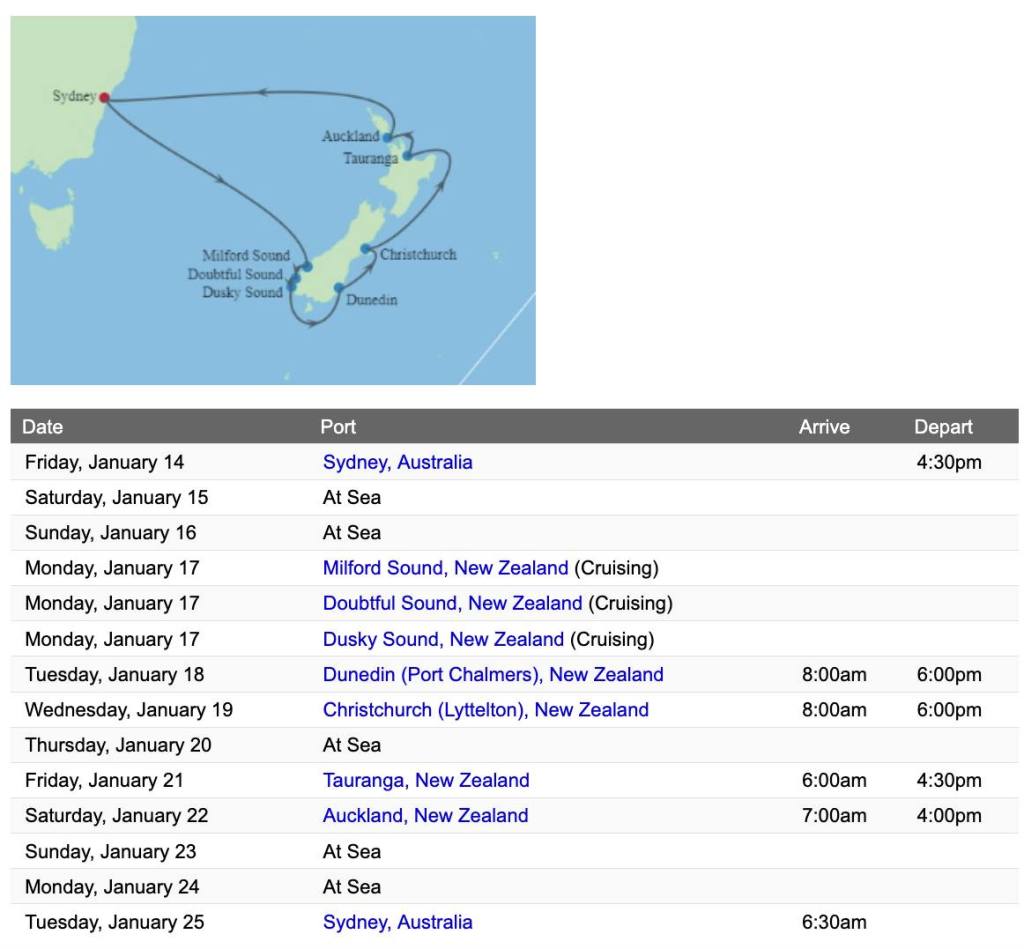This screenshot has height=949, width=1024.
Task: Follow the Doubtful Sound, New Zealand link
Action: coord(452,603)
